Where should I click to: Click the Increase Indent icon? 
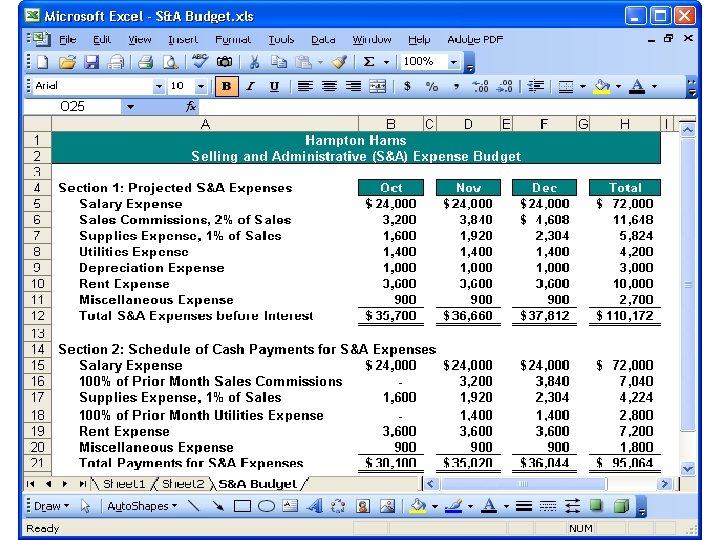[x=535, y=86]
